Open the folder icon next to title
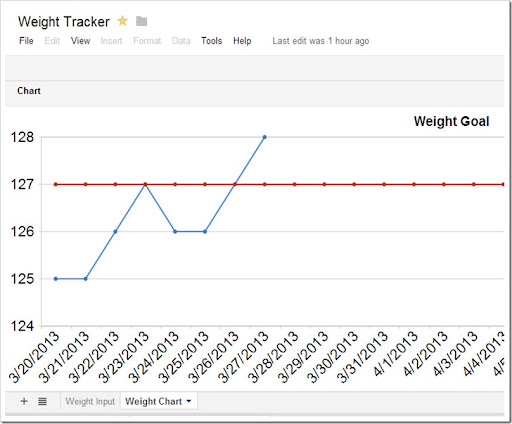This screenshot has height=424, width=512. 141,21
